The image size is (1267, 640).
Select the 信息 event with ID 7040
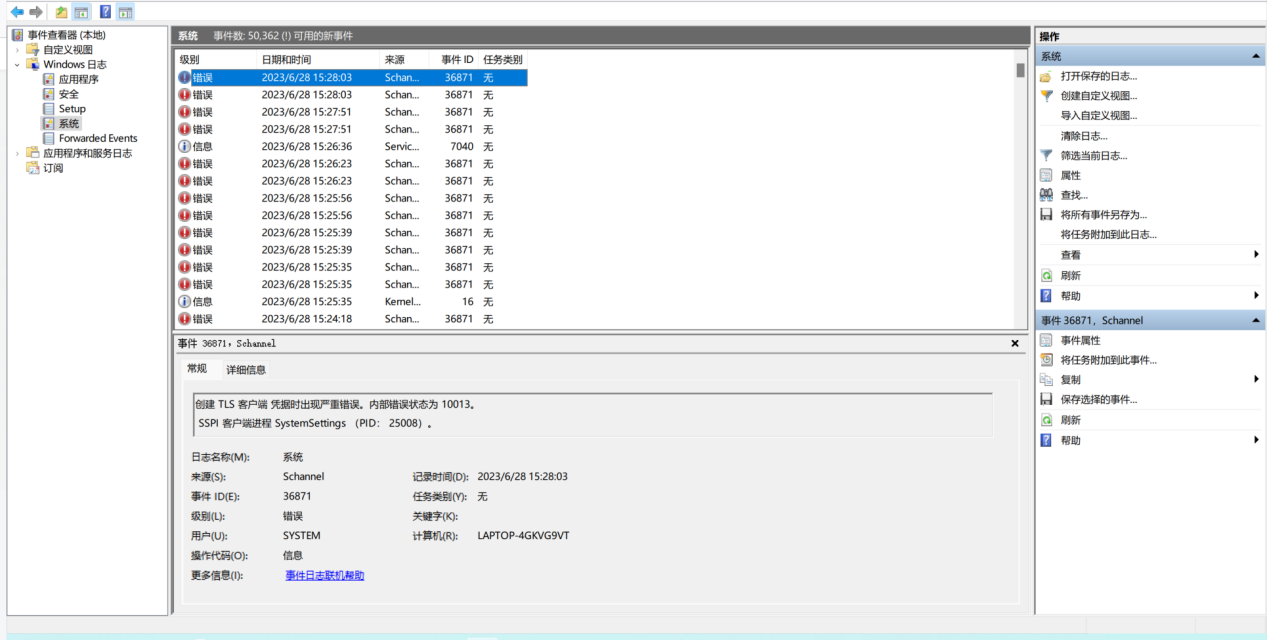[352, 146]
